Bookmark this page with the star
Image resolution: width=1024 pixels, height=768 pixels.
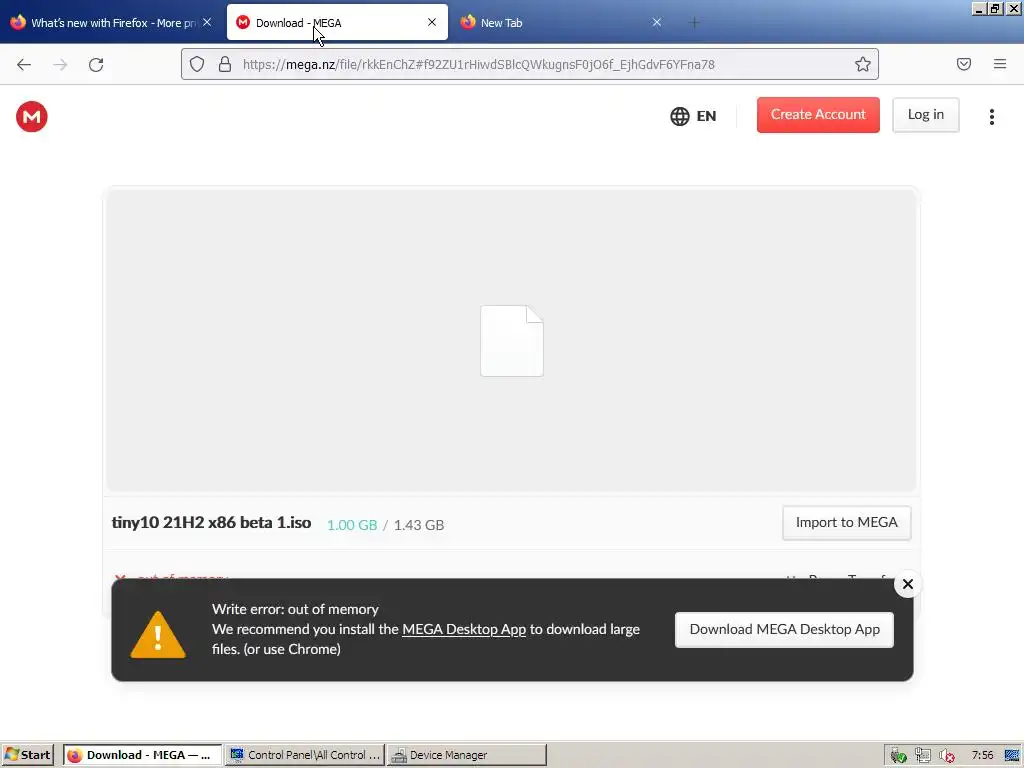[863, 64]
